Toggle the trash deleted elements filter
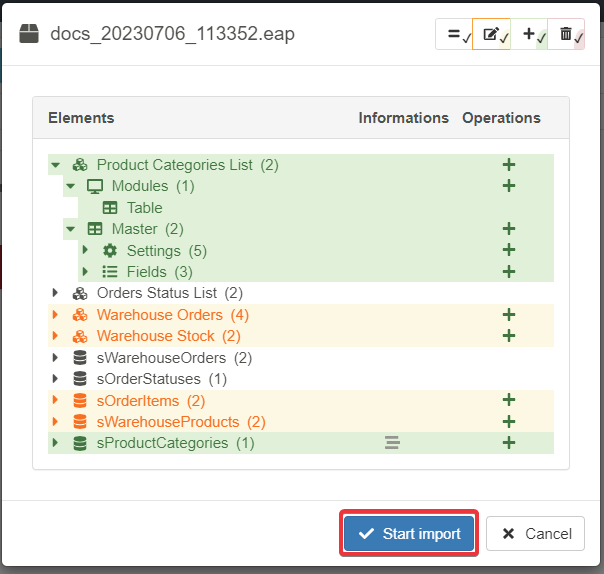This screenshot has height=574, width=604. (567, 35)
